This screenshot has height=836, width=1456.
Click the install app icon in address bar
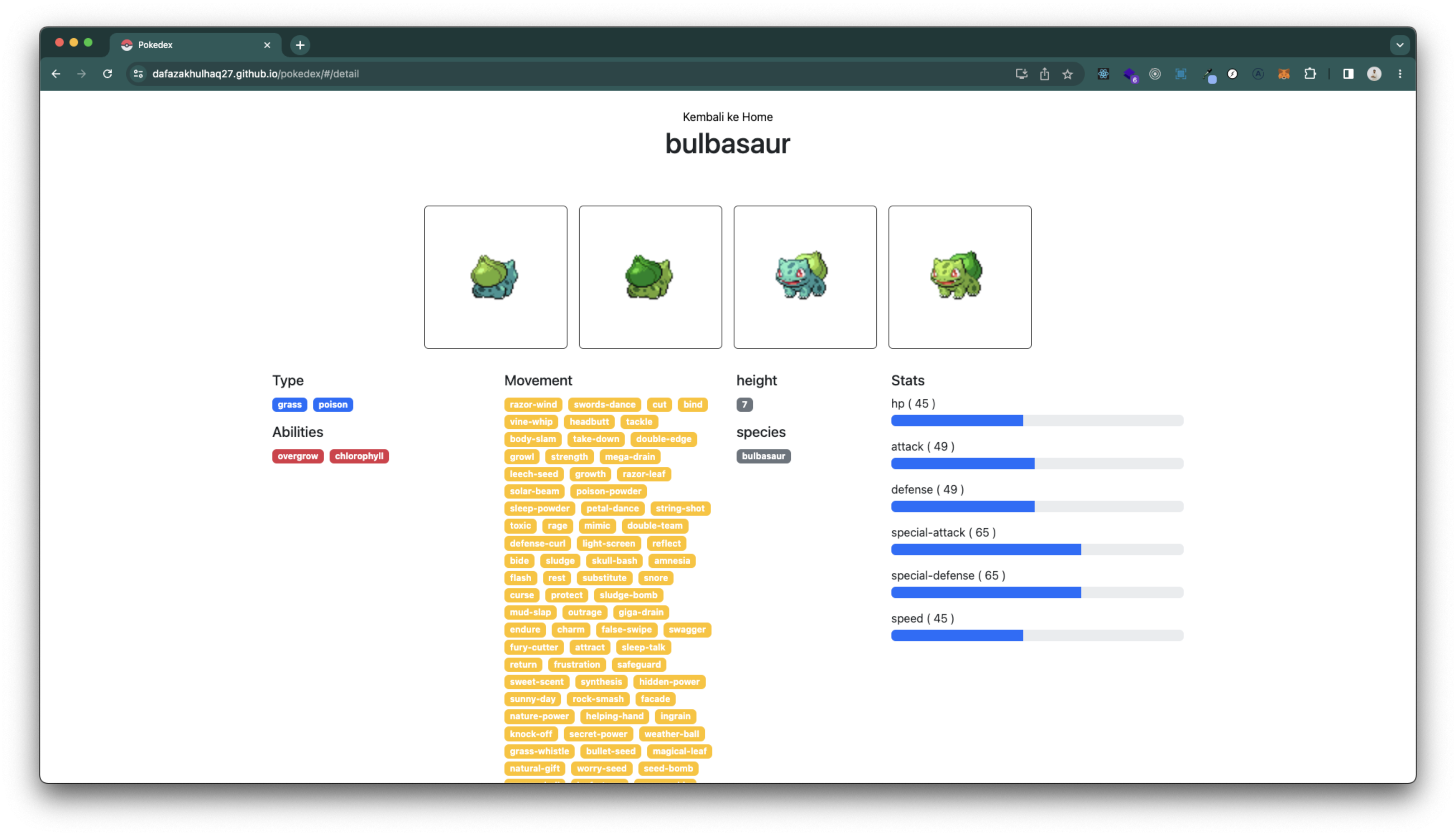[1021, 73]
